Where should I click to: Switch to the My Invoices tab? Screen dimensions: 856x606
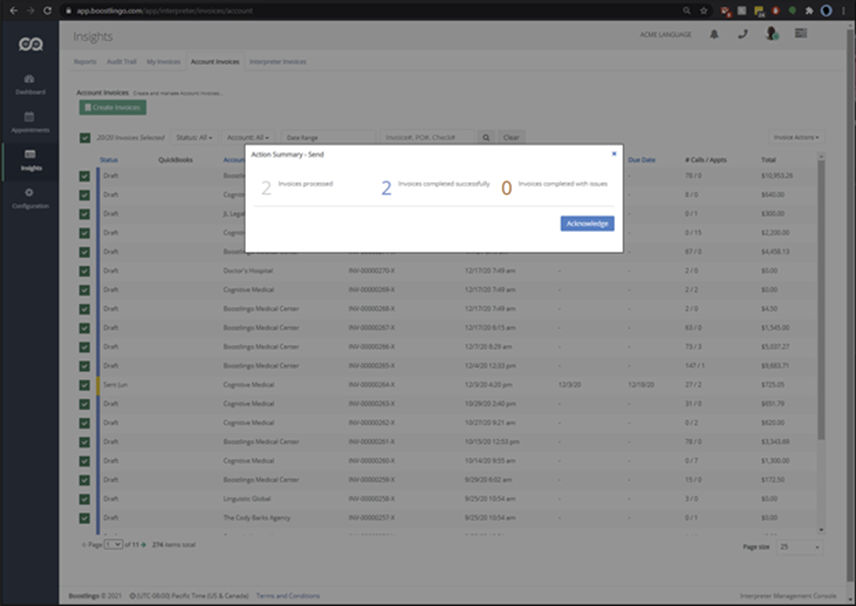click(163, 62)
